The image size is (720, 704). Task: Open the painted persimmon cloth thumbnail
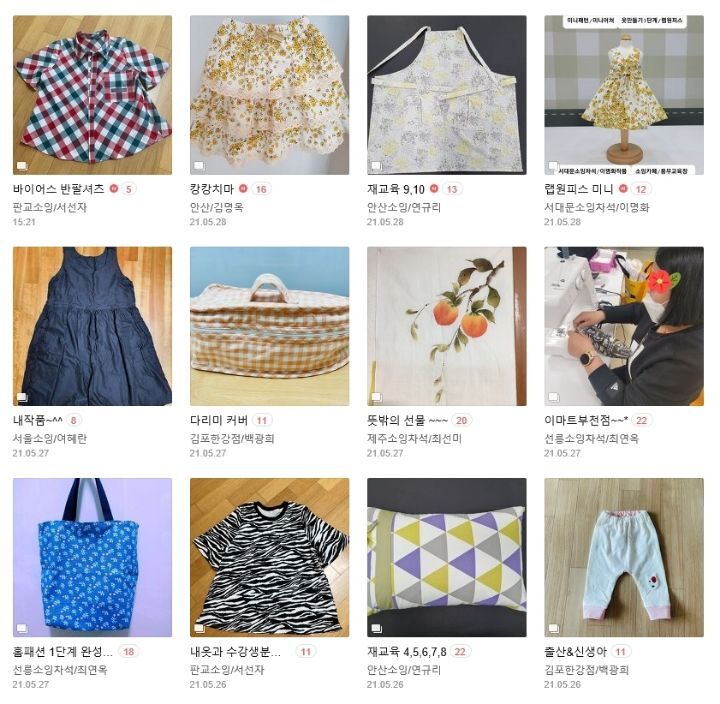(447, 326)
